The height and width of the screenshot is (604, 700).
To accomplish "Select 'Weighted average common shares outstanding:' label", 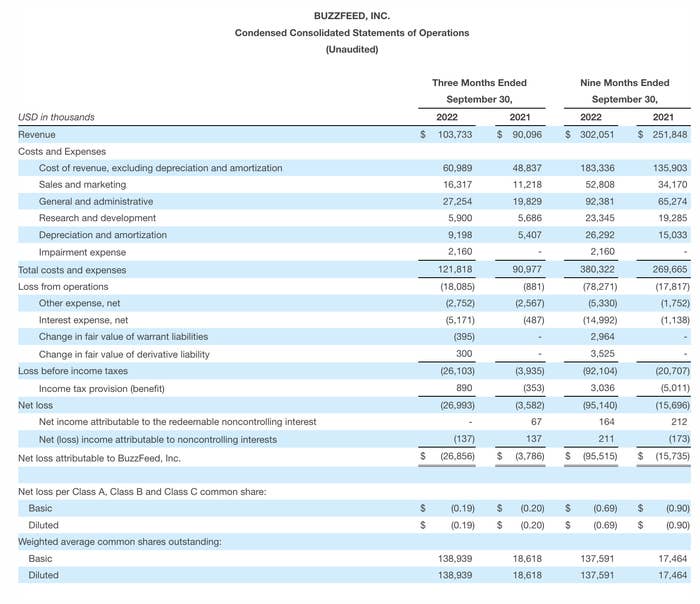I will (120, 542).
